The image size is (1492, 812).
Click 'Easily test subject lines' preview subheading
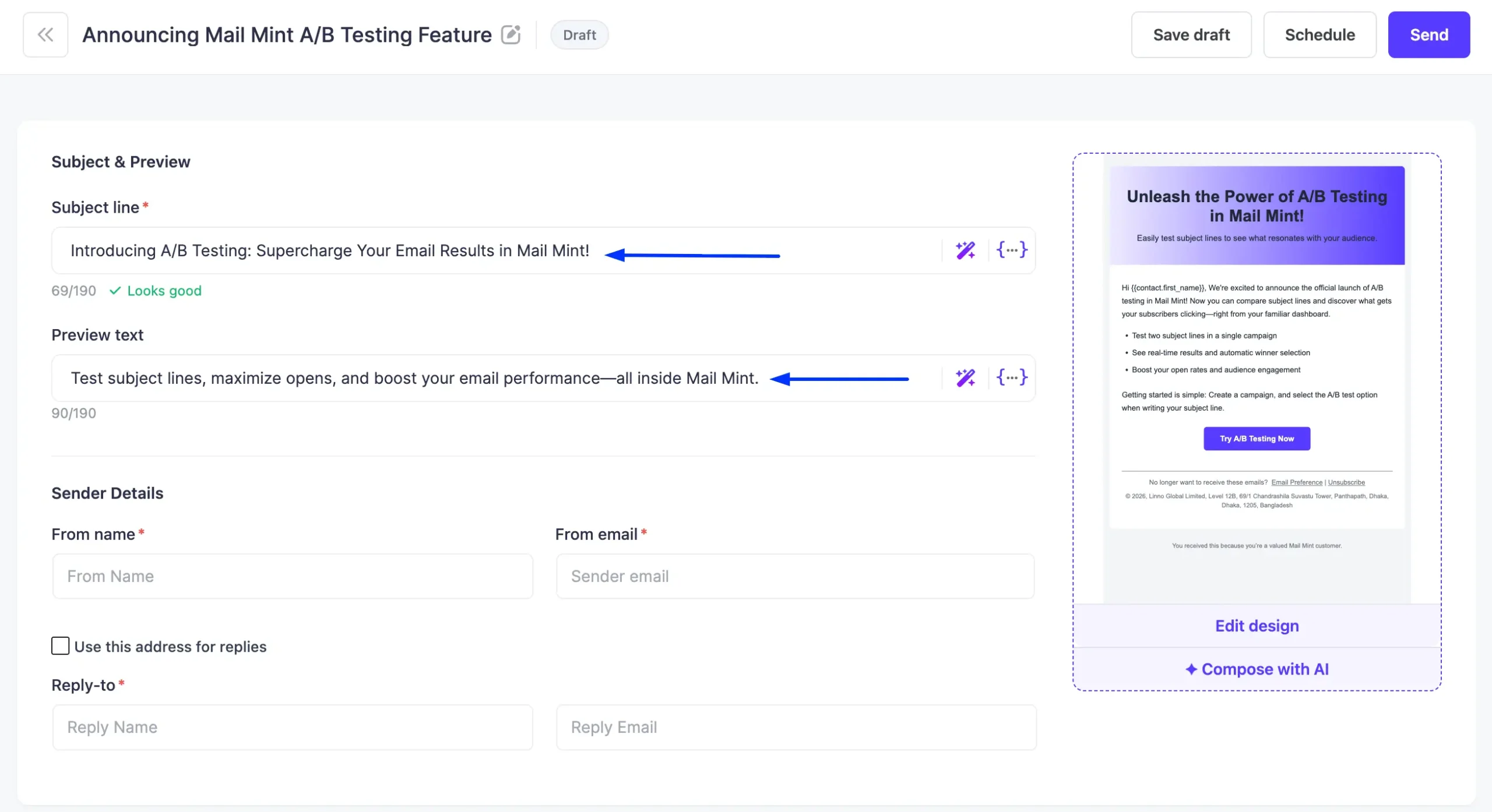[1257, 238]
